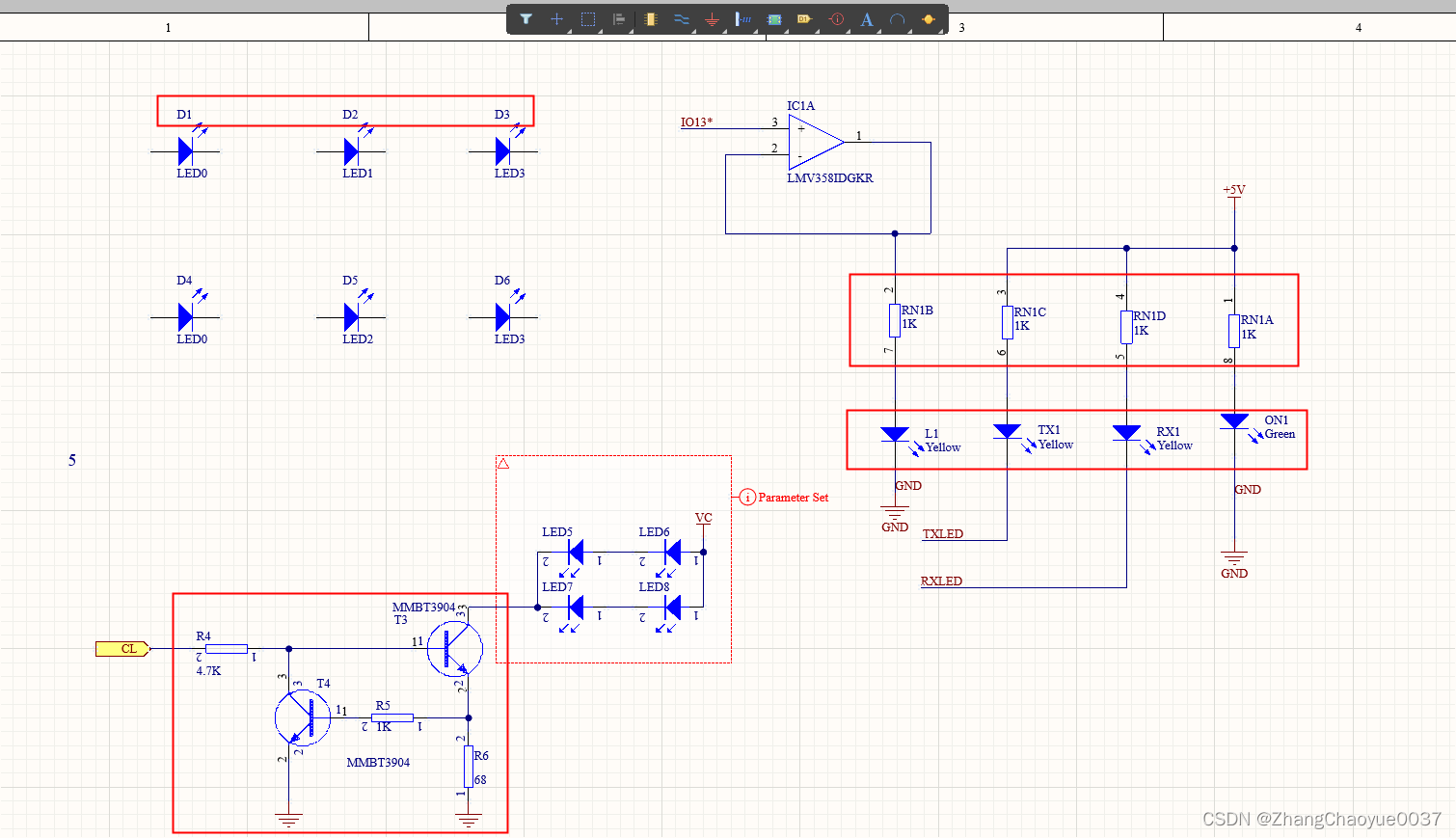Click the LED6 designator label
The height and width of the screenshot is (838, 1456).
(x=654, y=532)
